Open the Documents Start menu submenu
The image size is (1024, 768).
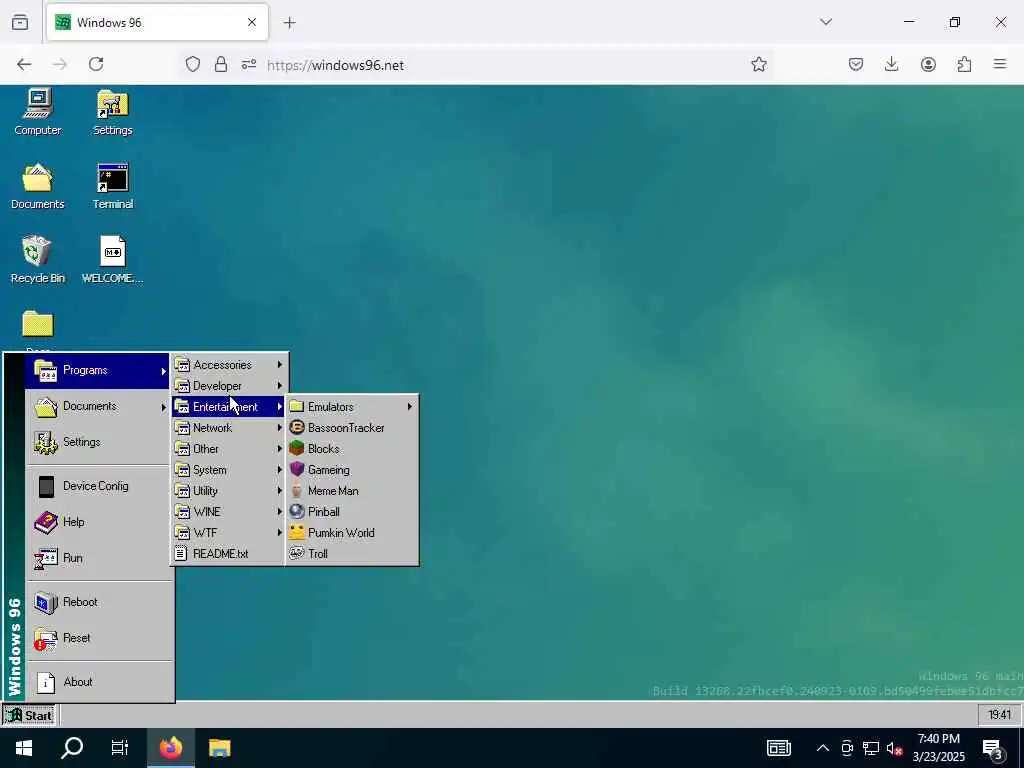tap(97, 406)
